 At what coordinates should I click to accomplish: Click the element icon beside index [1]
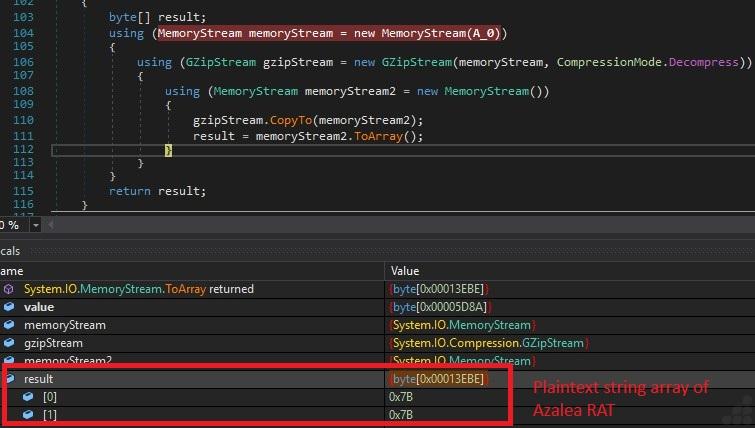(28, 415)
